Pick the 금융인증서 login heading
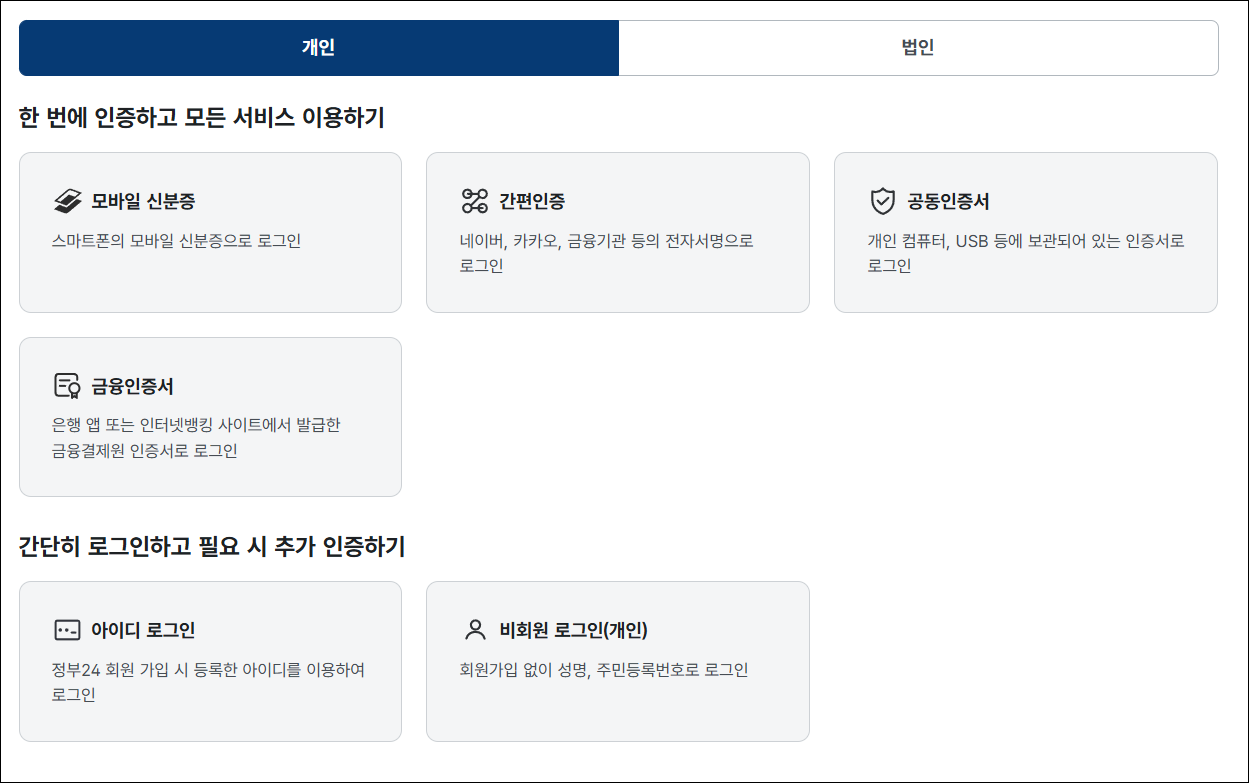Viewport: 1249px width, 783px height. pyautogui.click(x=133, y=386)
